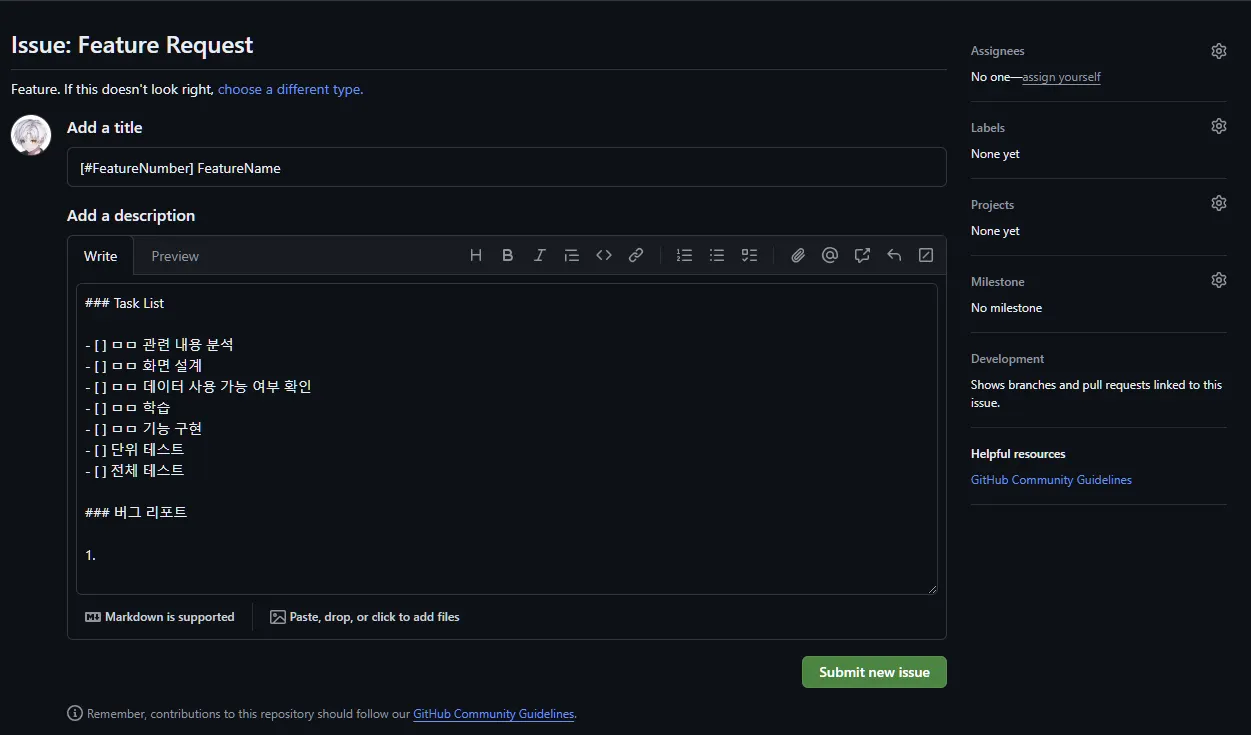Viewport: 1251px width, 735px height.
Task: Click the Milestone heading in sidebar
Action: coord(997,282)
